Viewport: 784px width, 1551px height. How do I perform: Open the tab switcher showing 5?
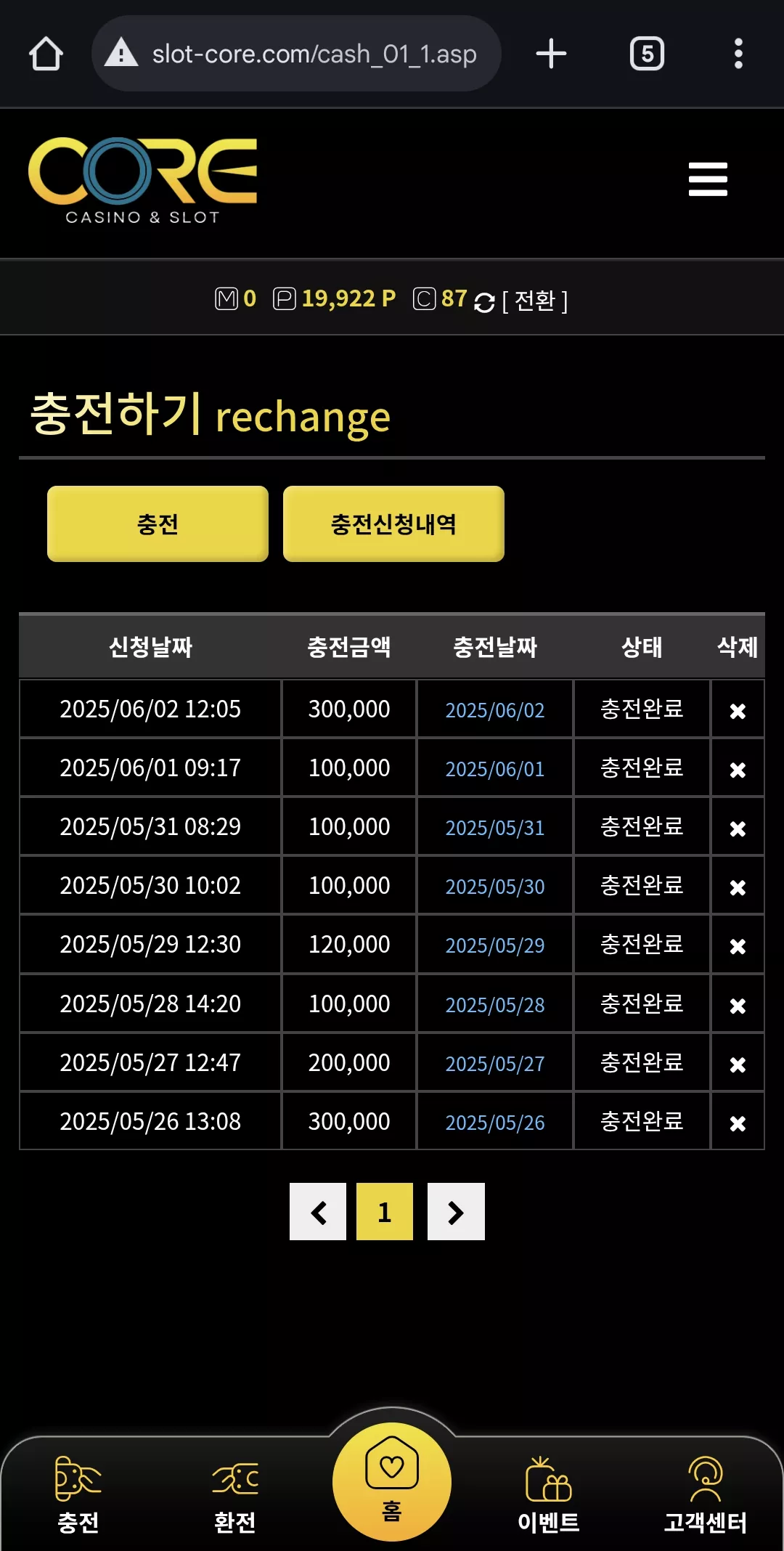click(647, 54)
